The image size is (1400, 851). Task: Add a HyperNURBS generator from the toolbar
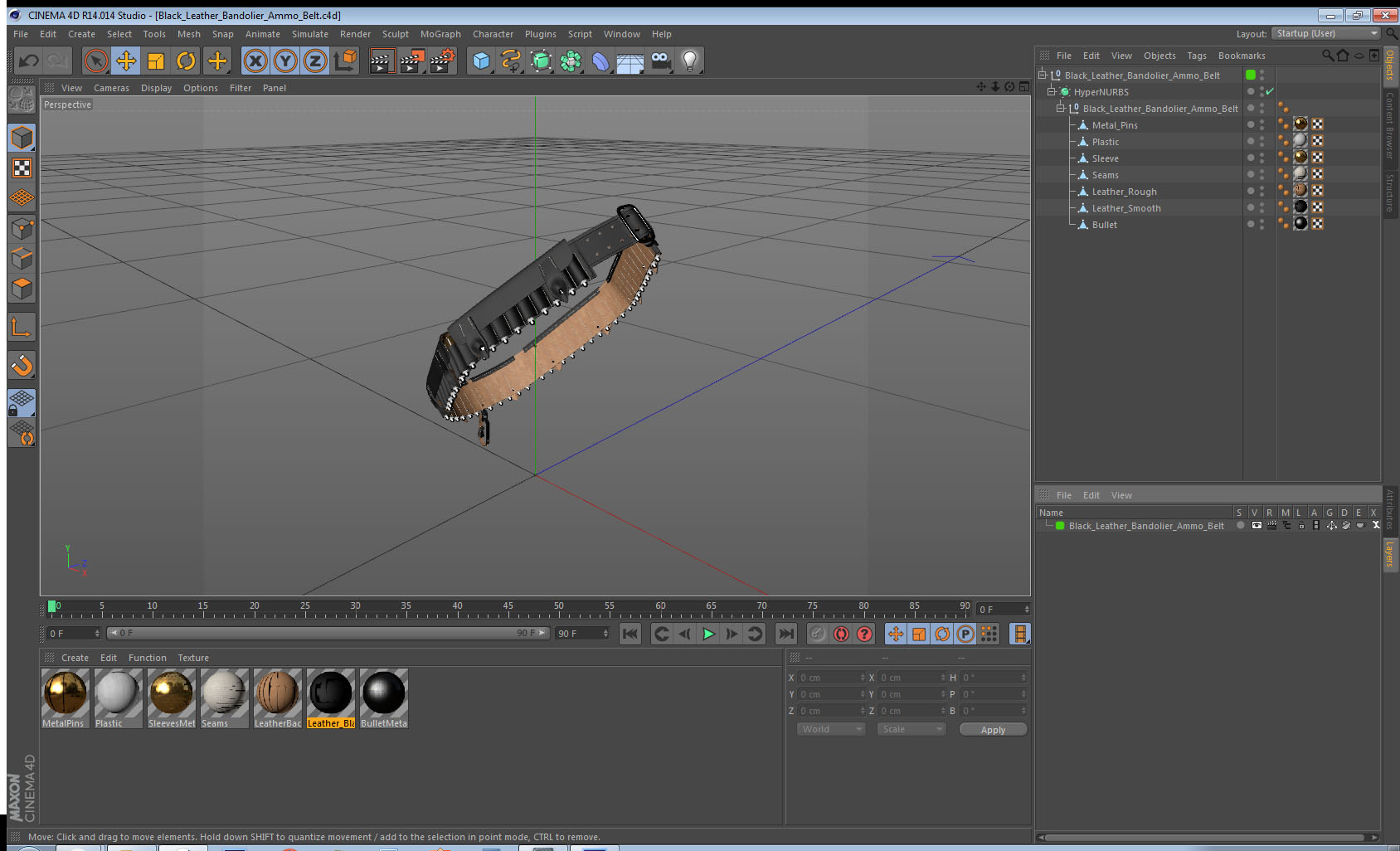point(541,61)
